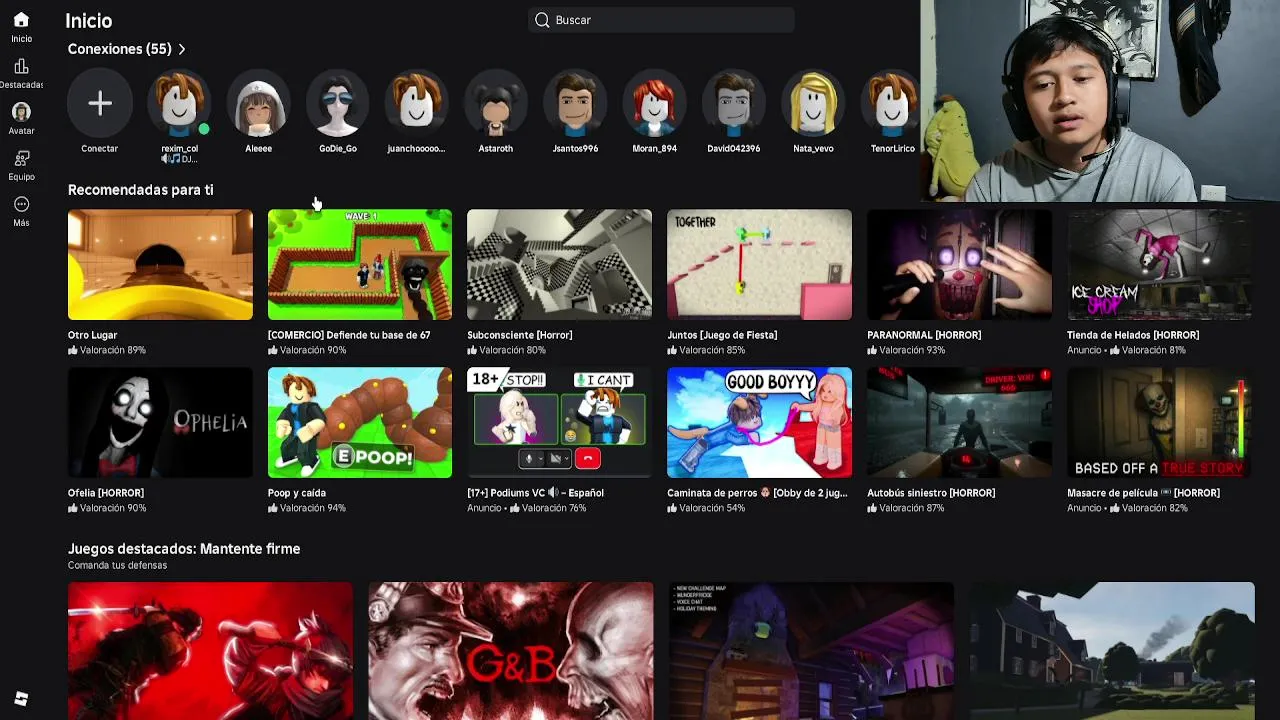Open Otro Lugar game thumbnail
The image size is (1280, 720).
[x=160, y=265]
